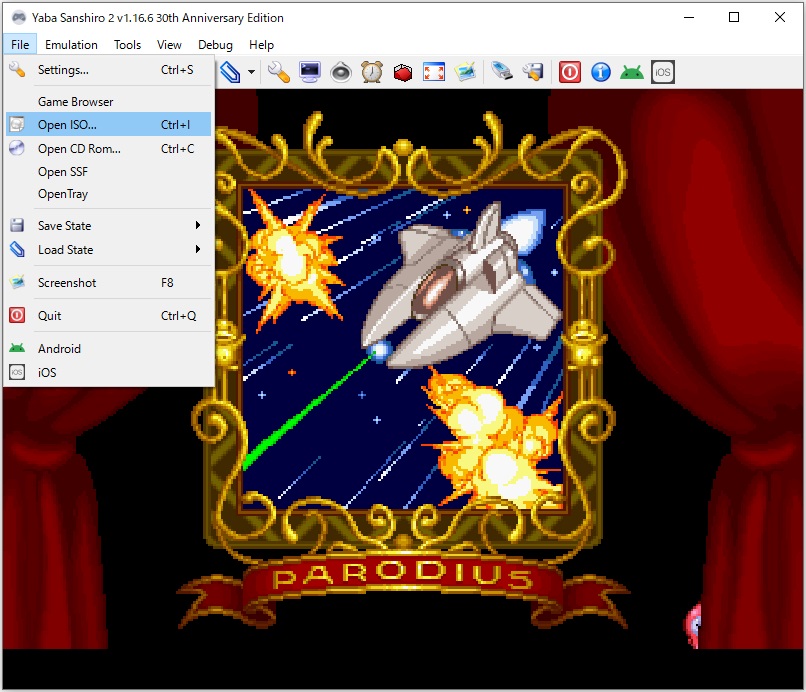
Task: Take a screenshot via the picture toolbar icon
Action: tap(465, 72)
